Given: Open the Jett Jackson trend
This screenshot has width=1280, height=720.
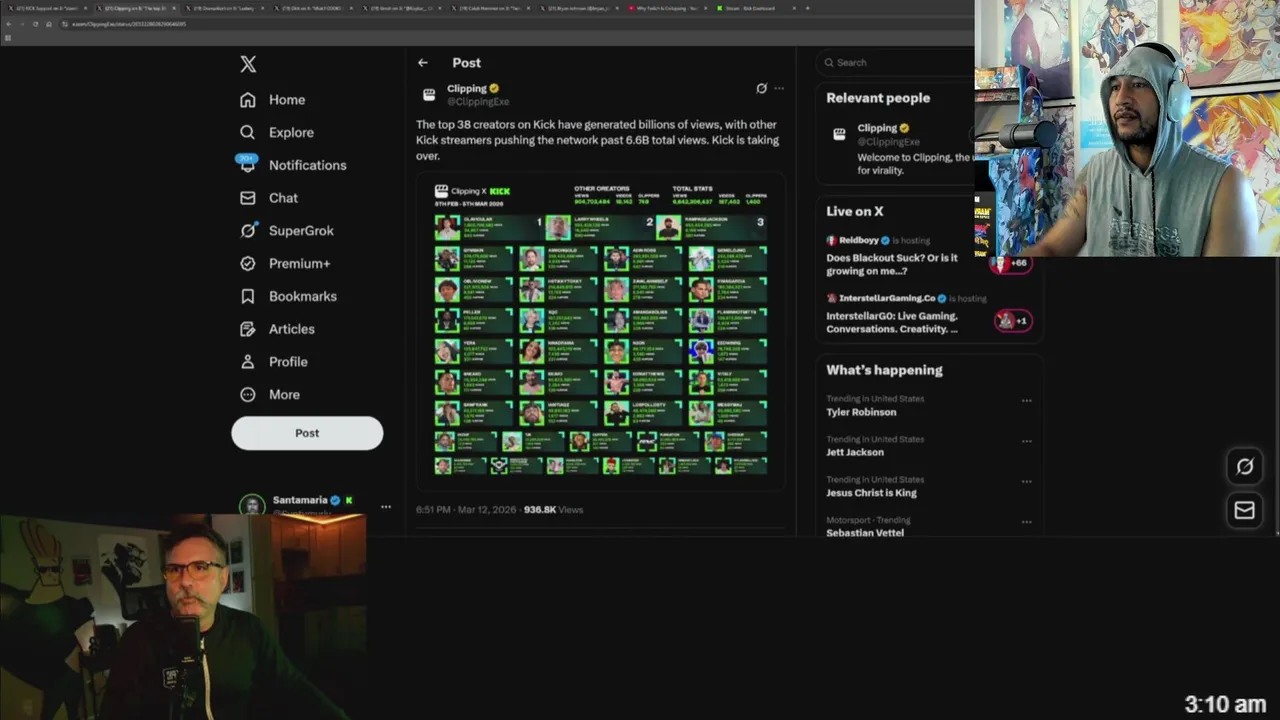Looking at the screenshot, I should point(855,452).
